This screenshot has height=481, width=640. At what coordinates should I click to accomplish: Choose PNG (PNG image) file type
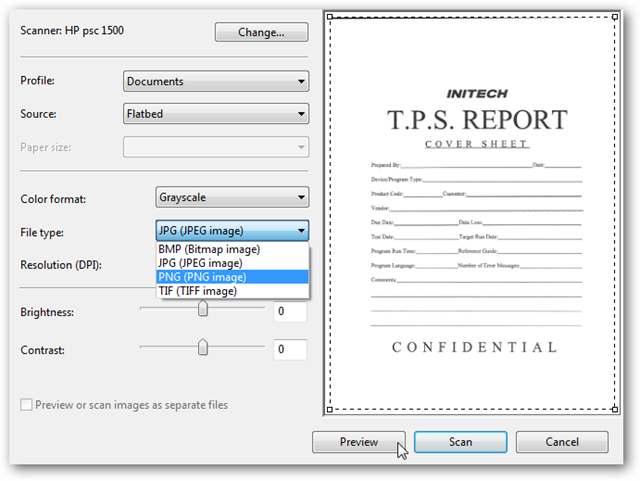[x=232, y=277]
